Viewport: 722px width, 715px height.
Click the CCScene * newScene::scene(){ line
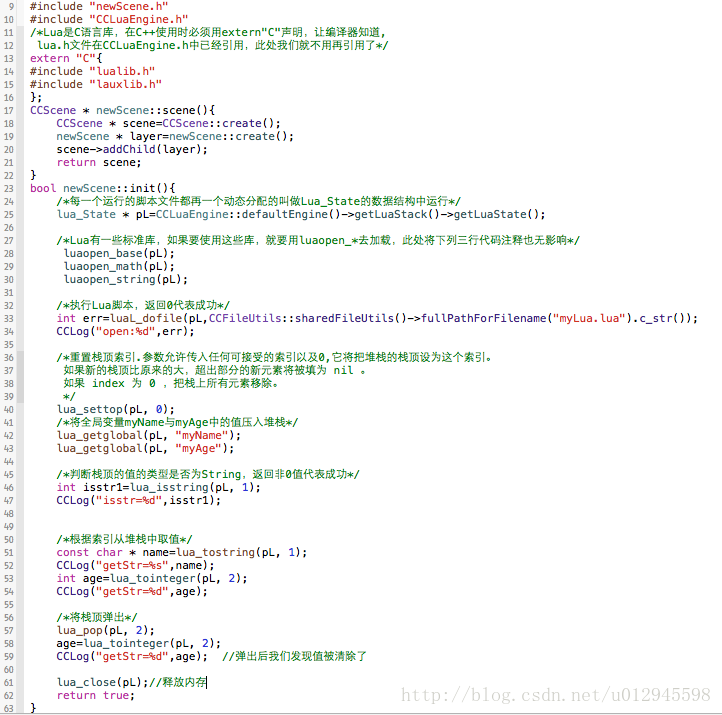122,110
